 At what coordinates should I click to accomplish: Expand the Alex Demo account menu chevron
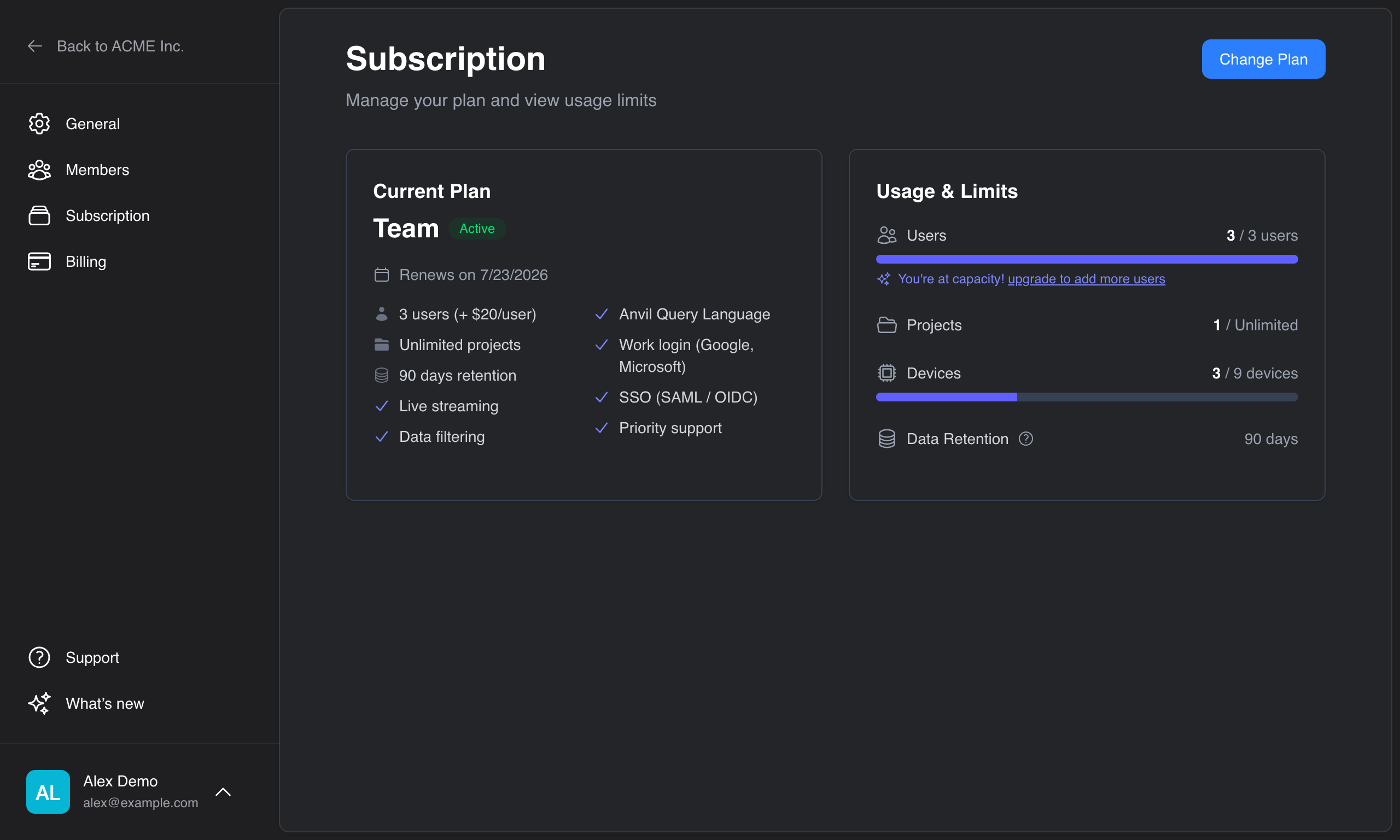point(223,791)
